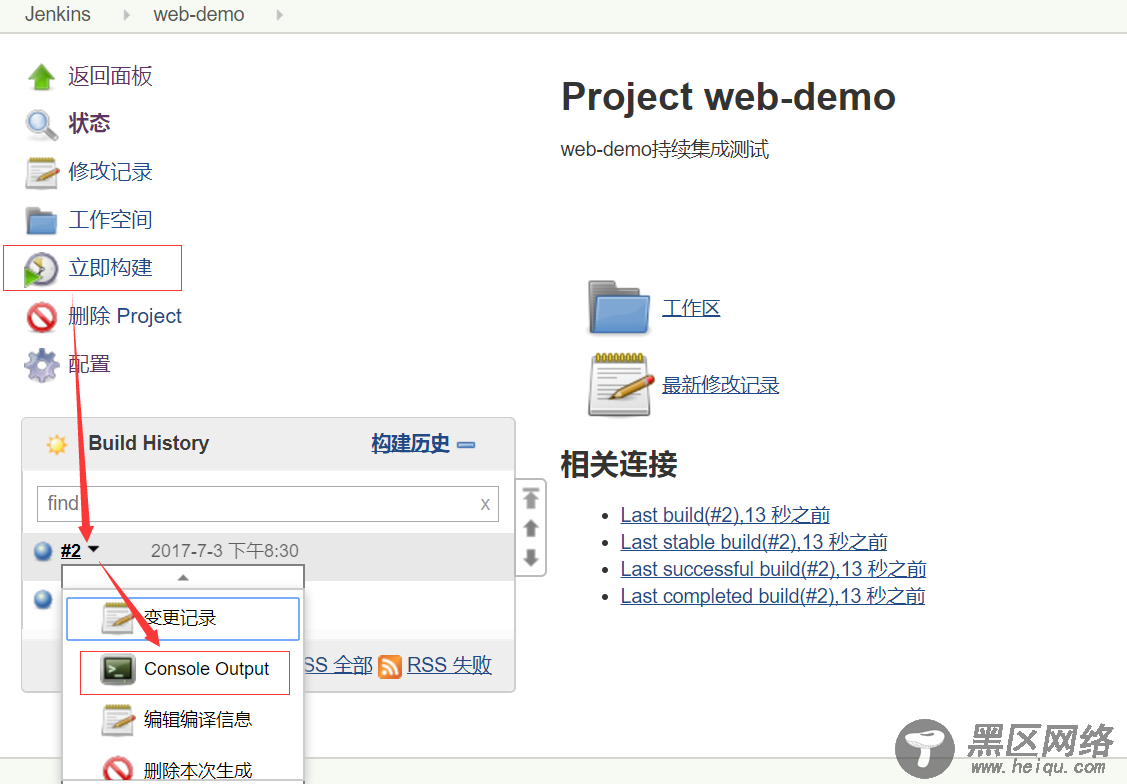Go to Jenkins breadcrumb home
This screenshot has width=1127, height=784.
(58, 14)
